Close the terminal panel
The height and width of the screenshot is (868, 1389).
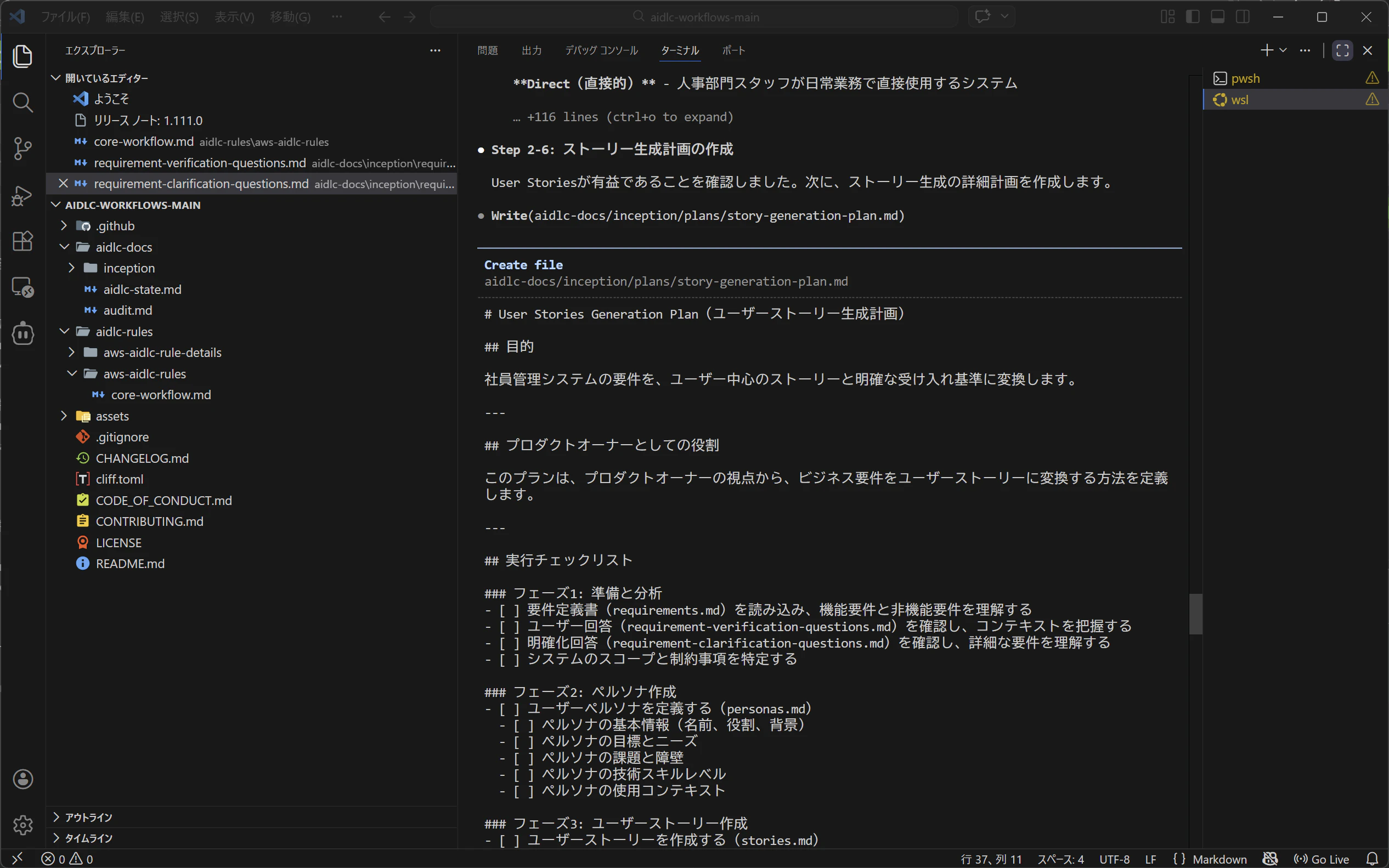1367,50
